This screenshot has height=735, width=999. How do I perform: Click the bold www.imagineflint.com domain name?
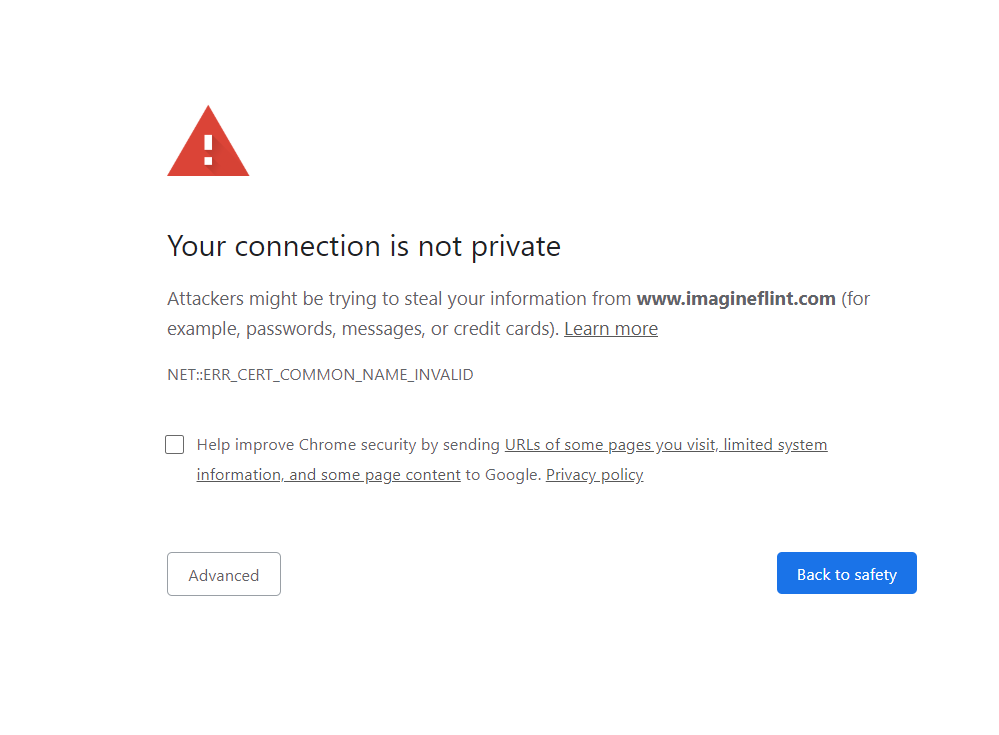pos(736,299)
